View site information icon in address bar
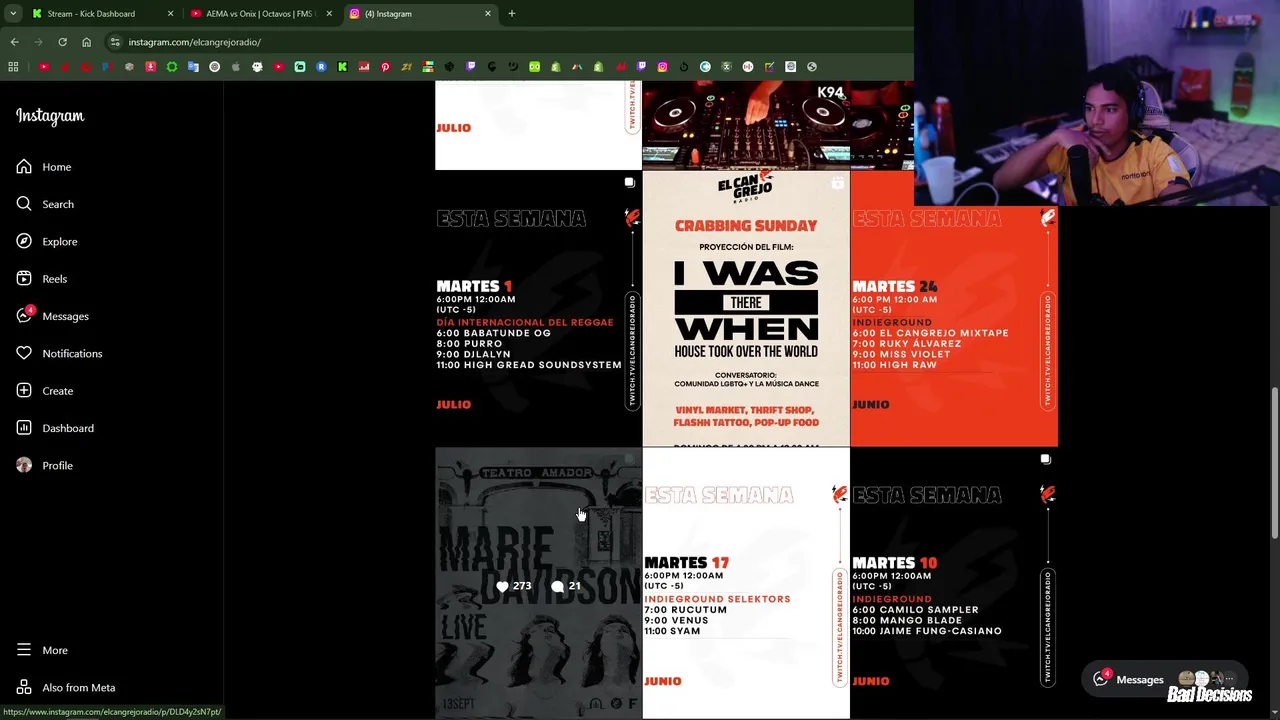Viewport: 1280px width, 720px height. click(115, 42)
